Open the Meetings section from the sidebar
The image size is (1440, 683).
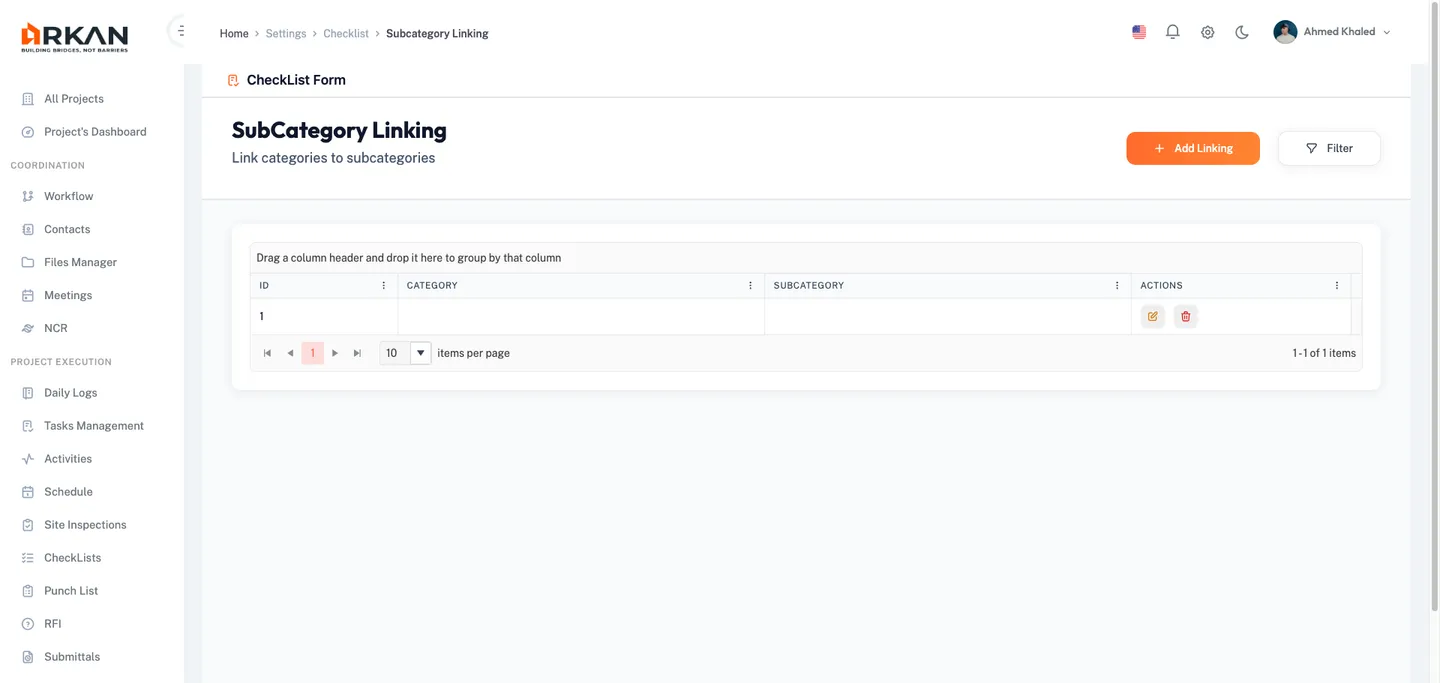click(67, 295)
